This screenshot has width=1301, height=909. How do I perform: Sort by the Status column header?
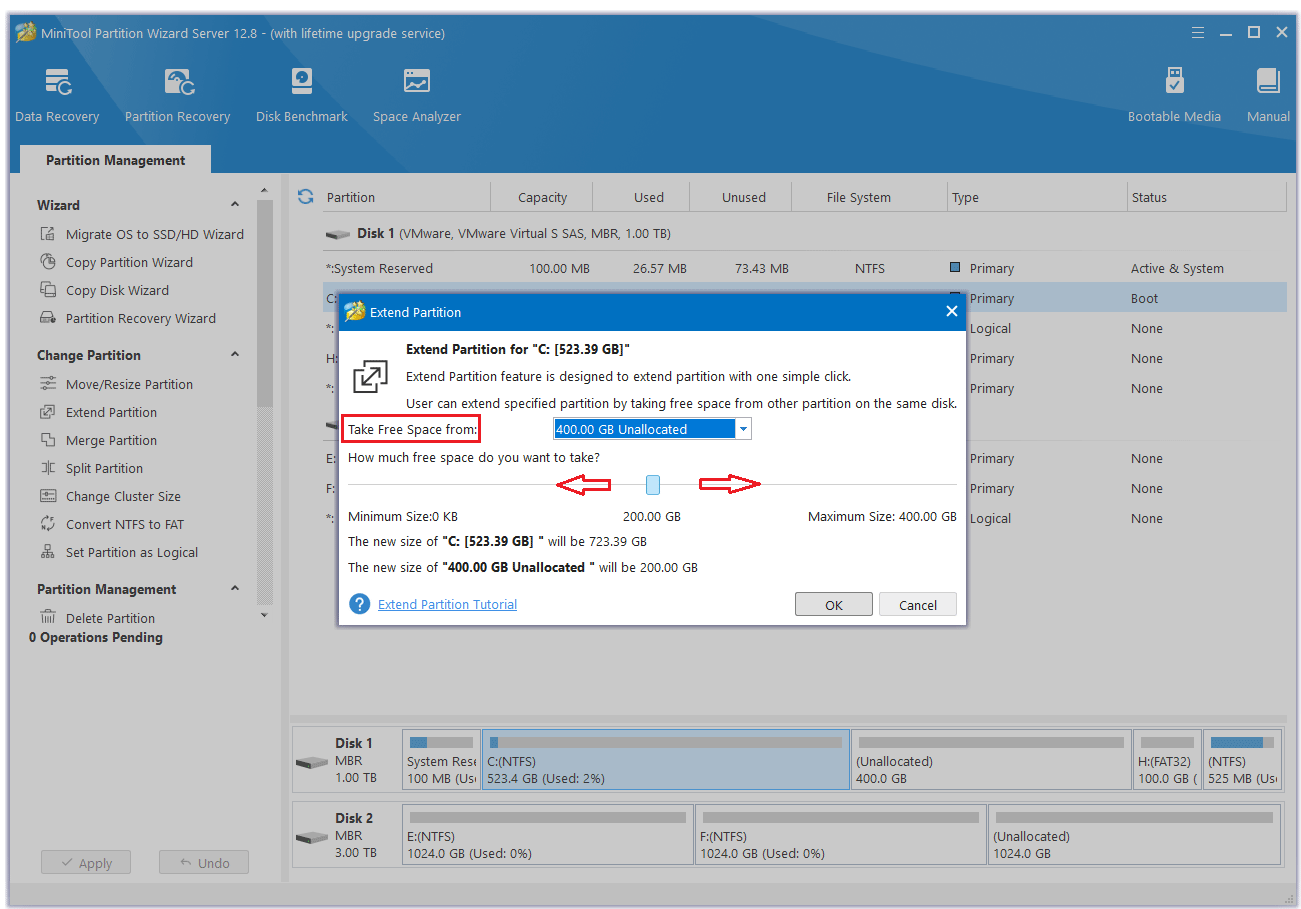pos(1206,197)
